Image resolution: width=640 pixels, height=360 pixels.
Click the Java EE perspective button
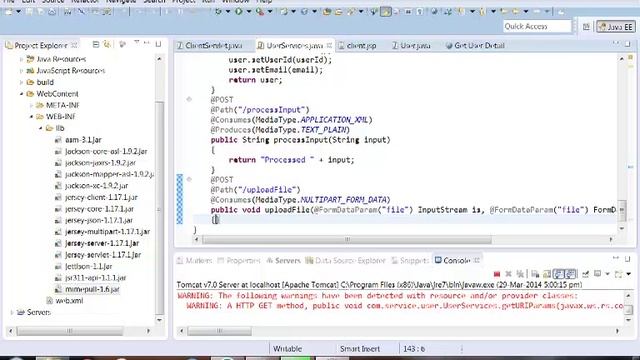point(616,27)
